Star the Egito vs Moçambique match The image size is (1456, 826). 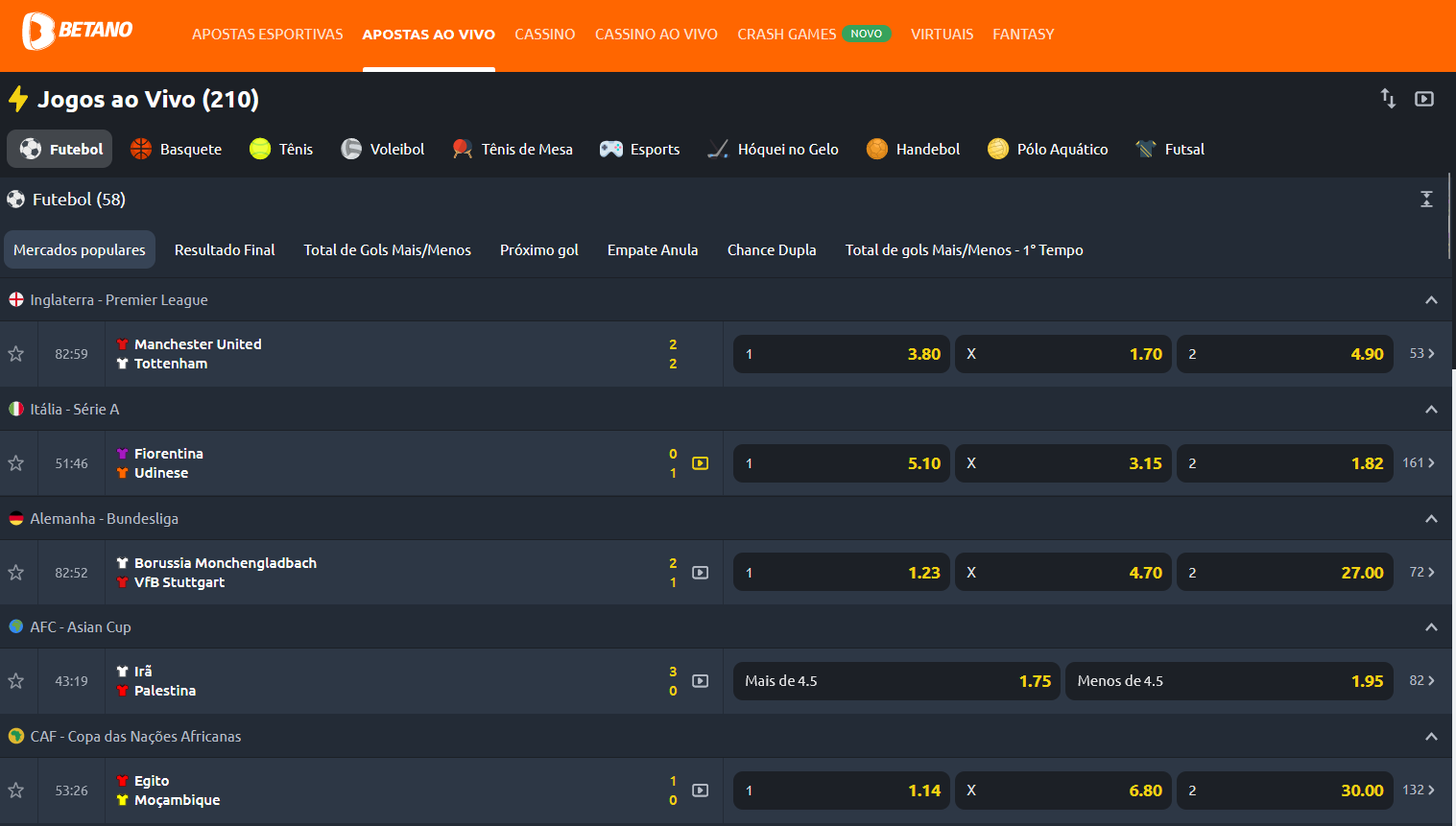[x=16, y=791]
